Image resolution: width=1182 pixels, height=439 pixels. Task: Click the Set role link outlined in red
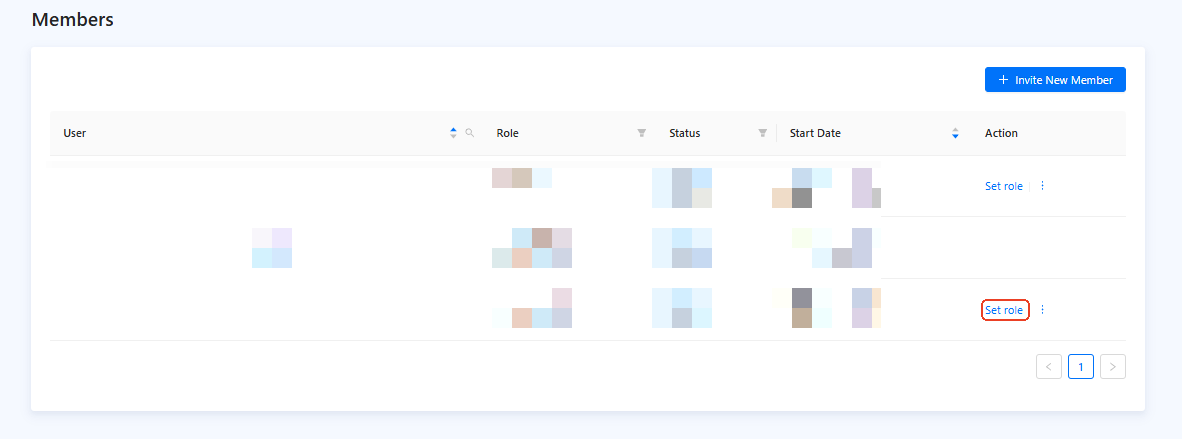pos(1004,310)
